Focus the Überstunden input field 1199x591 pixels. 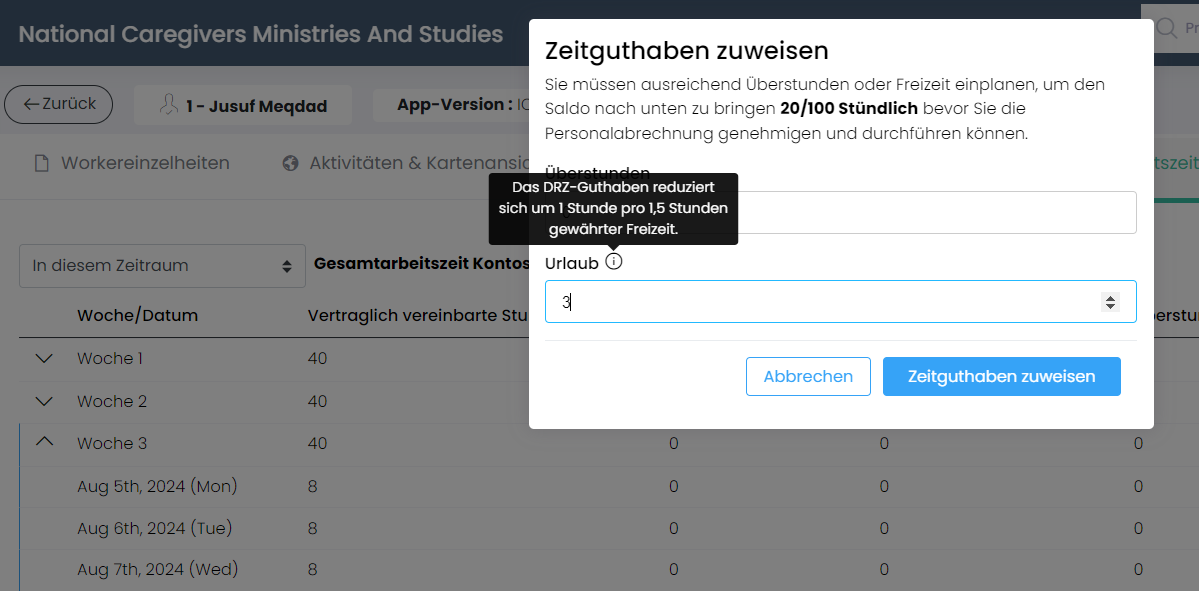click(x=840, y=213)
